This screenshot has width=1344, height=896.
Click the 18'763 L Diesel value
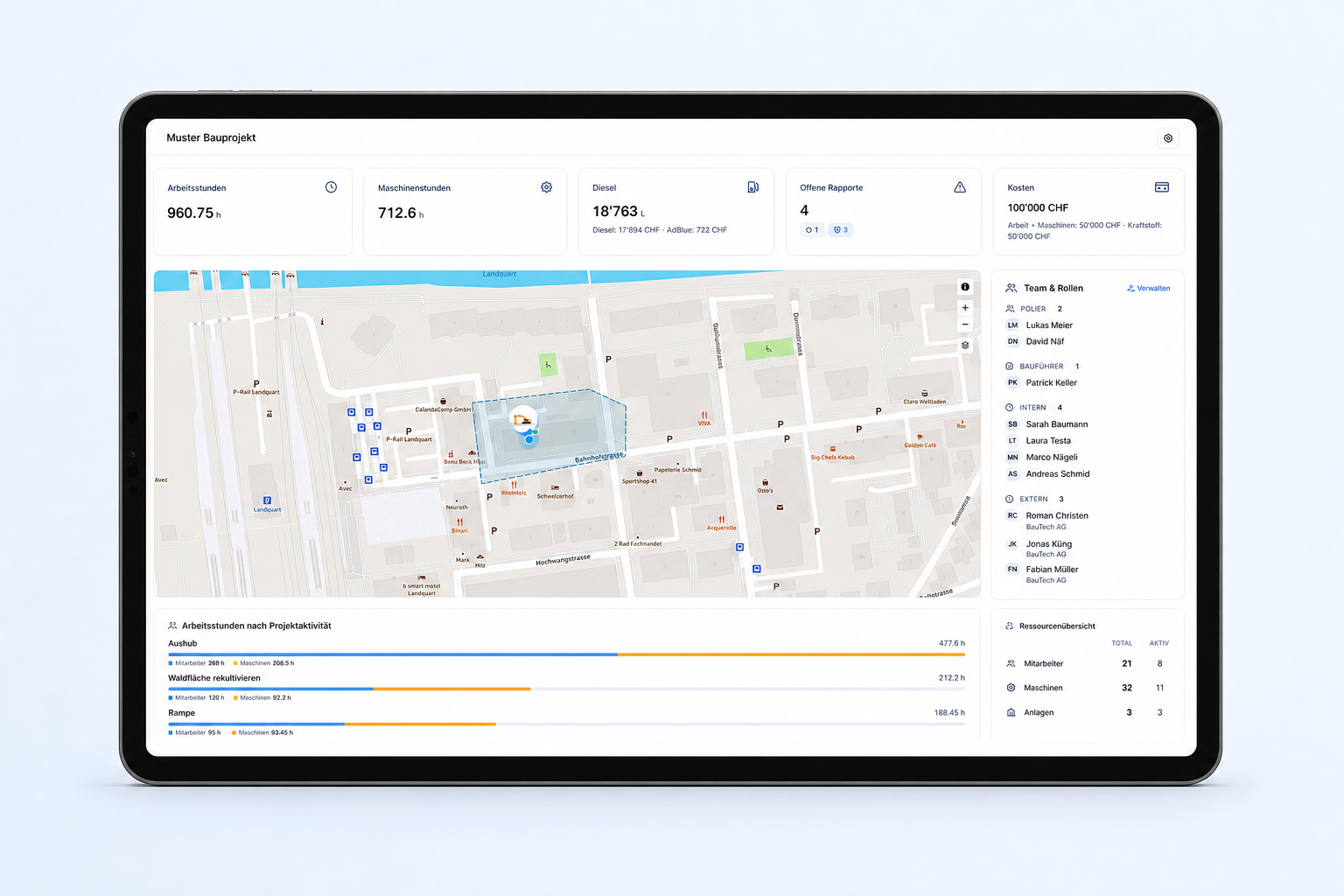[x=619, y=212]
